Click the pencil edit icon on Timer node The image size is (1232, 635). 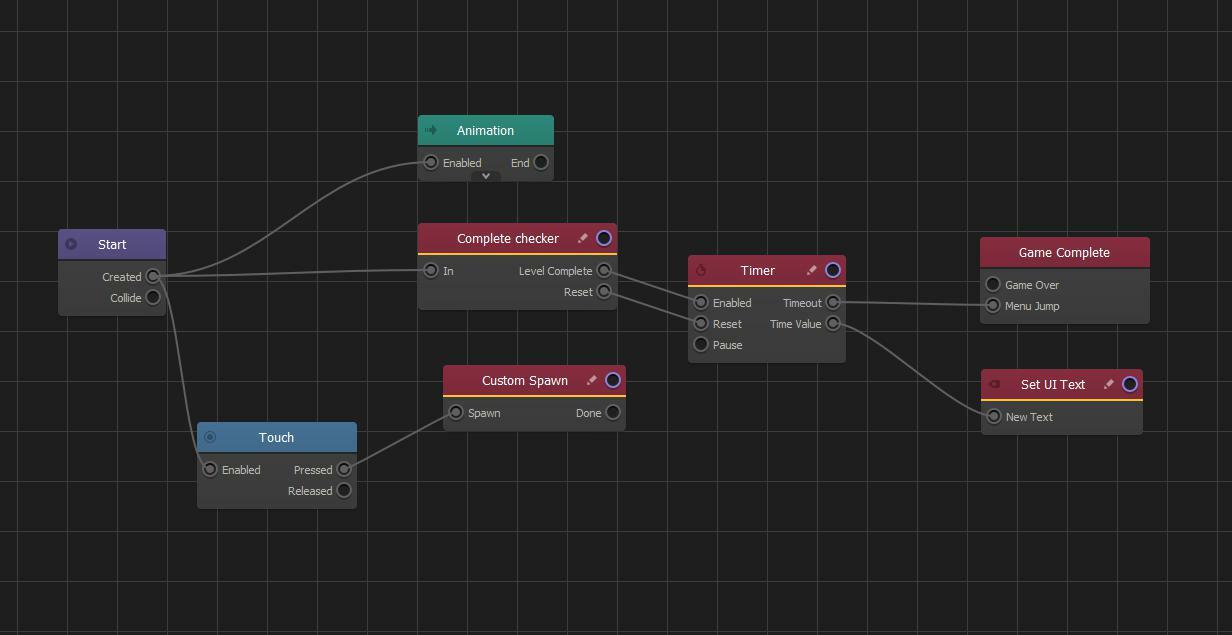(812, 270)
